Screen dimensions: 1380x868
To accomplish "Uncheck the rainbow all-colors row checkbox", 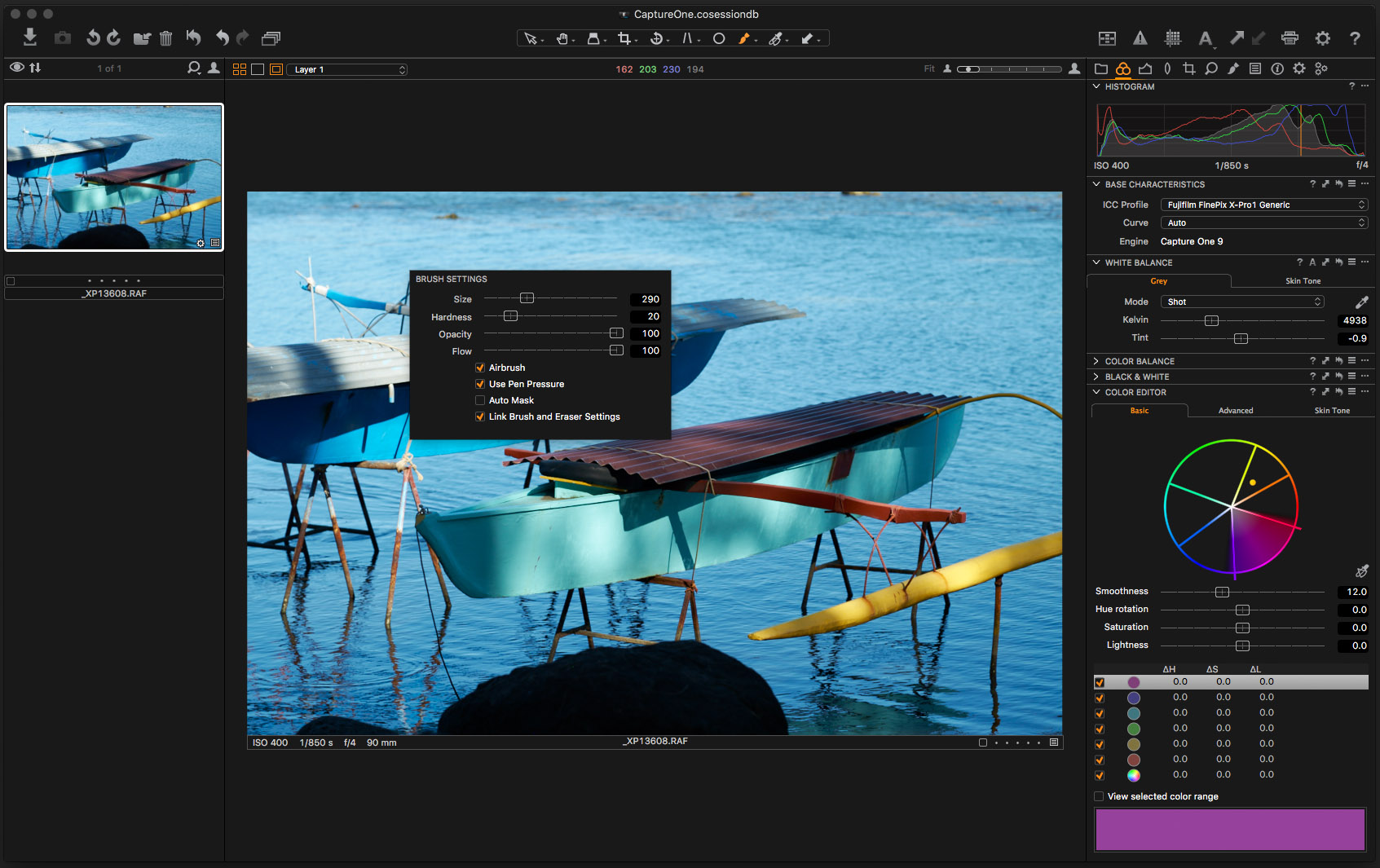I will (1100, 775).
